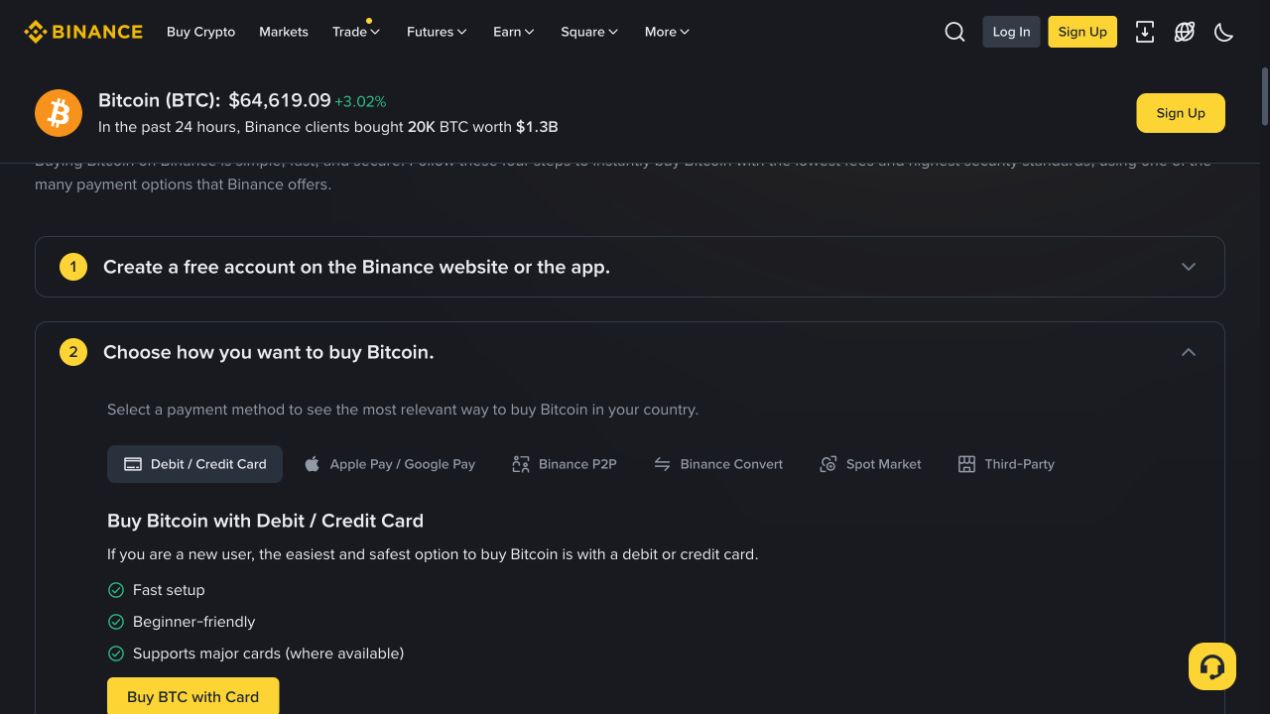Open the headset support chat icon

(1212, 666)
